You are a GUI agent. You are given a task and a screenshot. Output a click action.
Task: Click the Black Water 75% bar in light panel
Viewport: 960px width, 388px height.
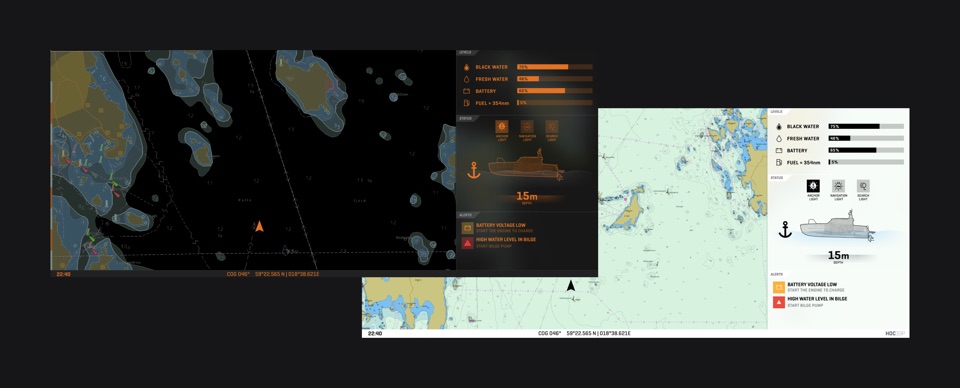pyautogui.click(x=866, y=127)
